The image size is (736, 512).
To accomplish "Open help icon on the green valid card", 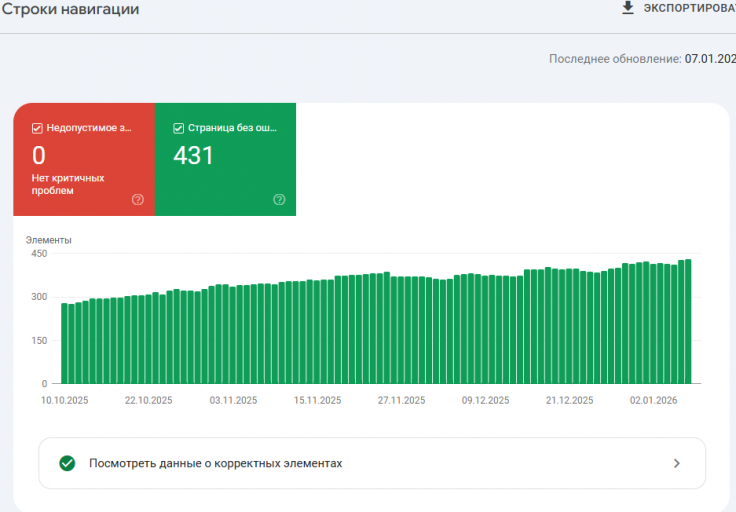I will point(279,199).
